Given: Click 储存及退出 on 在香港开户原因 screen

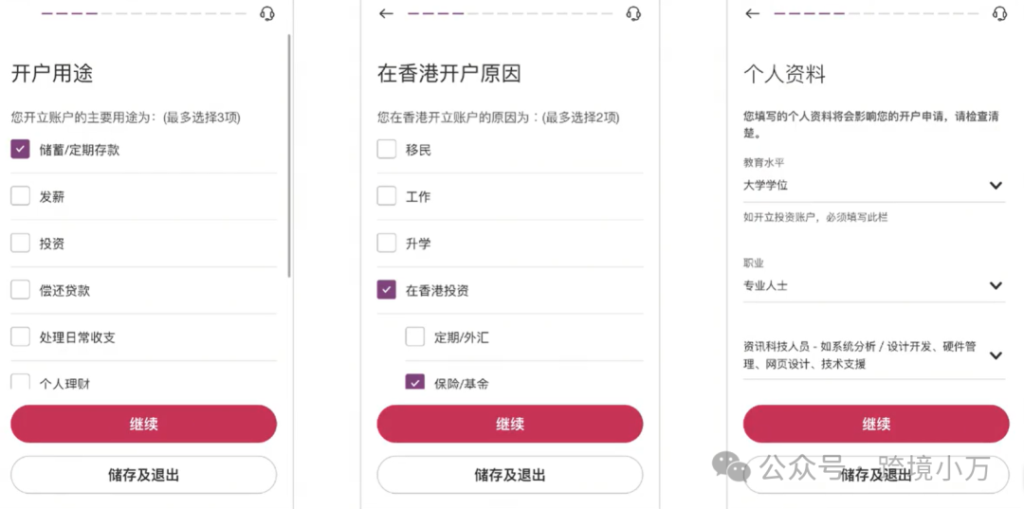Looking at the screenshot, I should click(x=510, y=475).
